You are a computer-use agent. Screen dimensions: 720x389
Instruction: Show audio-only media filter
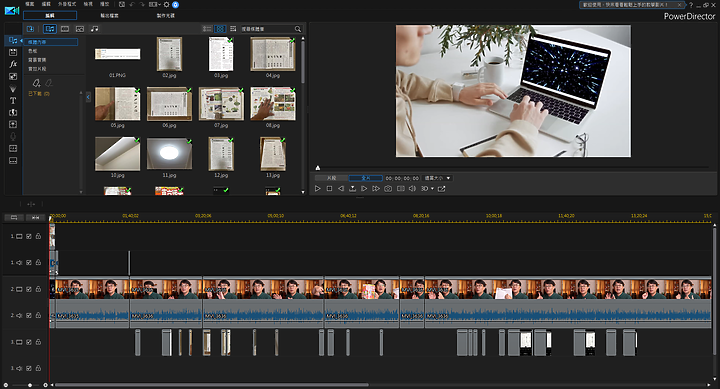[x=94, y=29]
